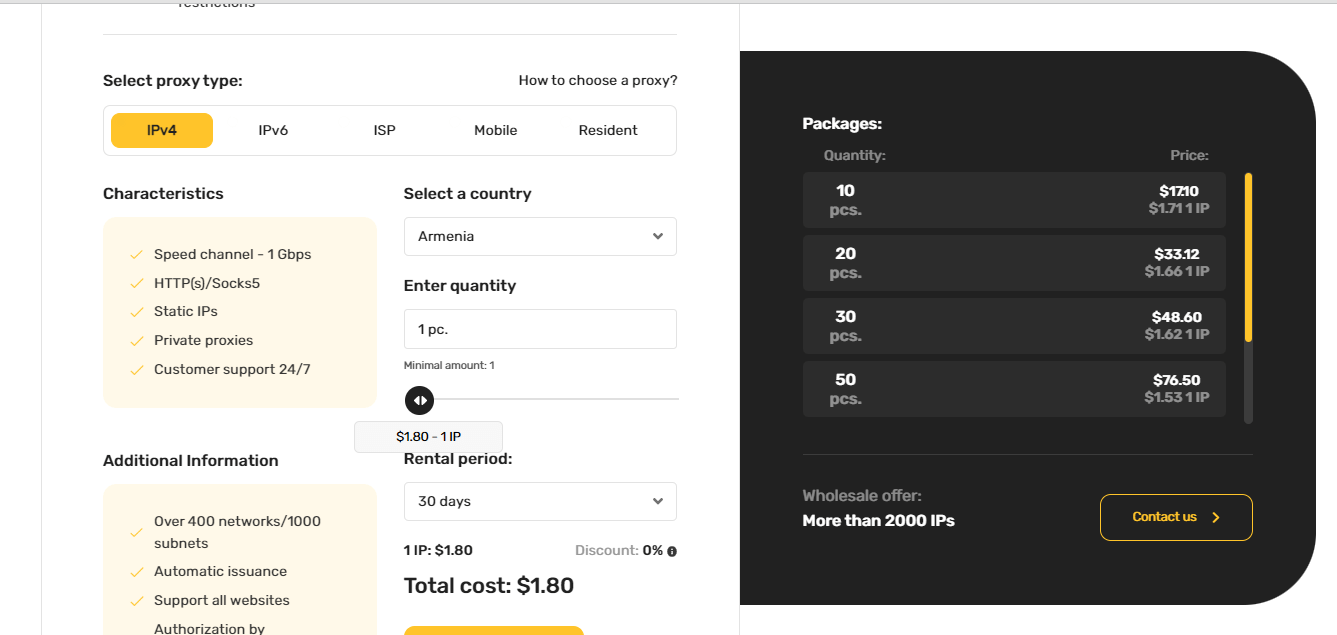Open the Armenia country dropdown
This screenshot has height=635, width=1337.
click(540, 237)
